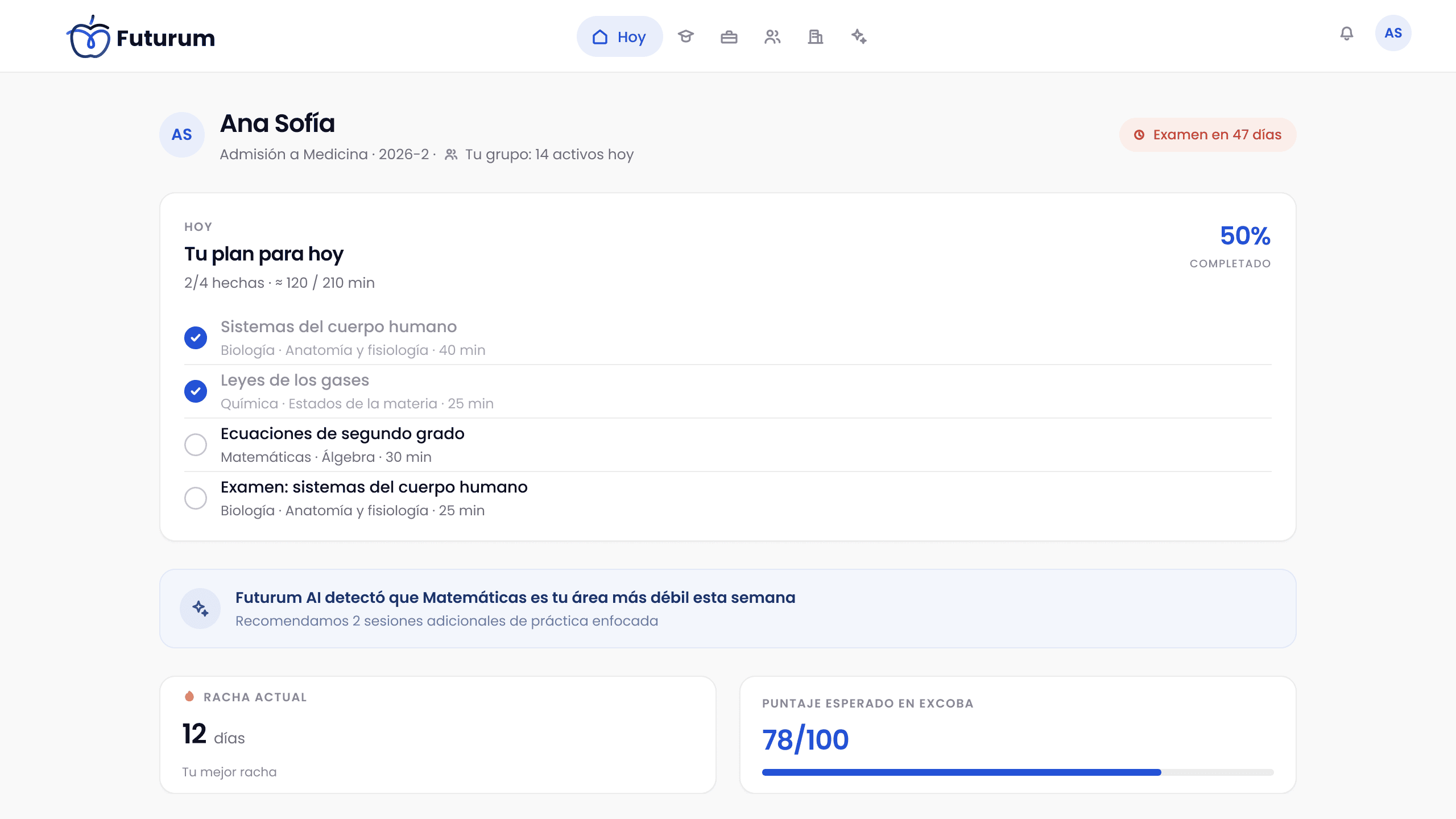Open the group people icon in navigation

[772, 36]
